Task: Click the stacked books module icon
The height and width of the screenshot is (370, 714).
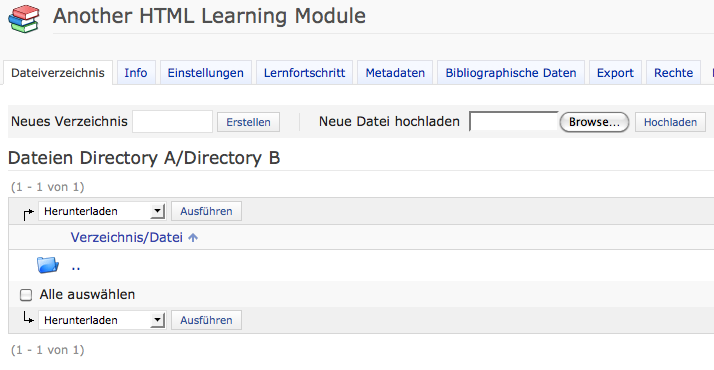Action: 24,19
